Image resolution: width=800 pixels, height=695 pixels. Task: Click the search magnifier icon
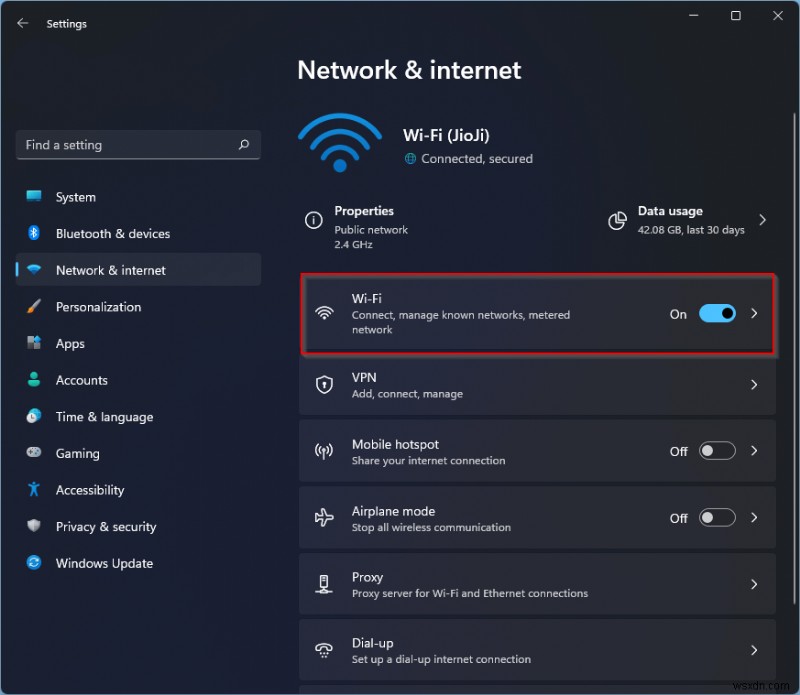tap(243, 145)
